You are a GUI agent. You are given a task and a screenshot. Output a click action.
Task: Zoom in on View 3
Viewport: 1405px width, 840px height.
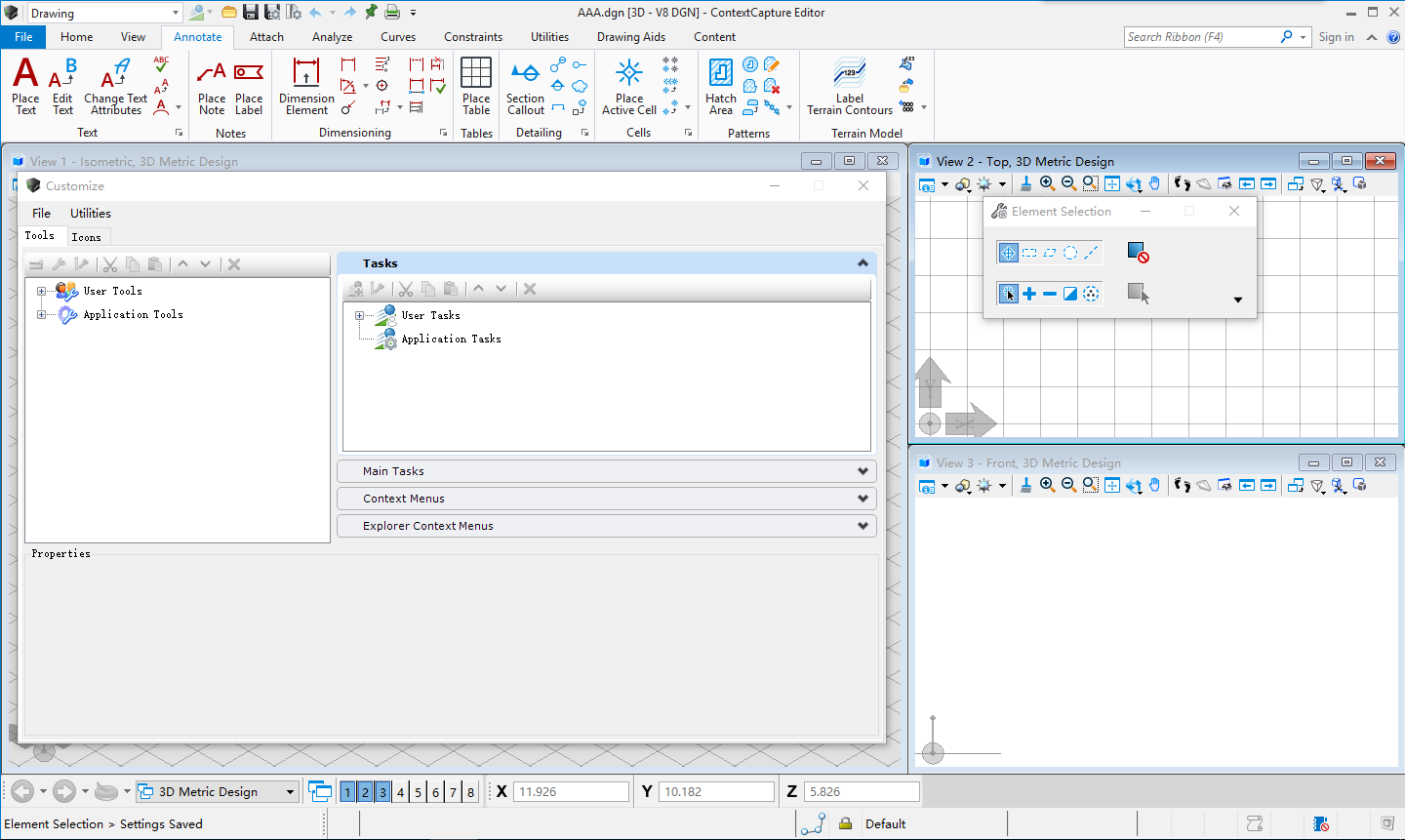coord(1047,485)
